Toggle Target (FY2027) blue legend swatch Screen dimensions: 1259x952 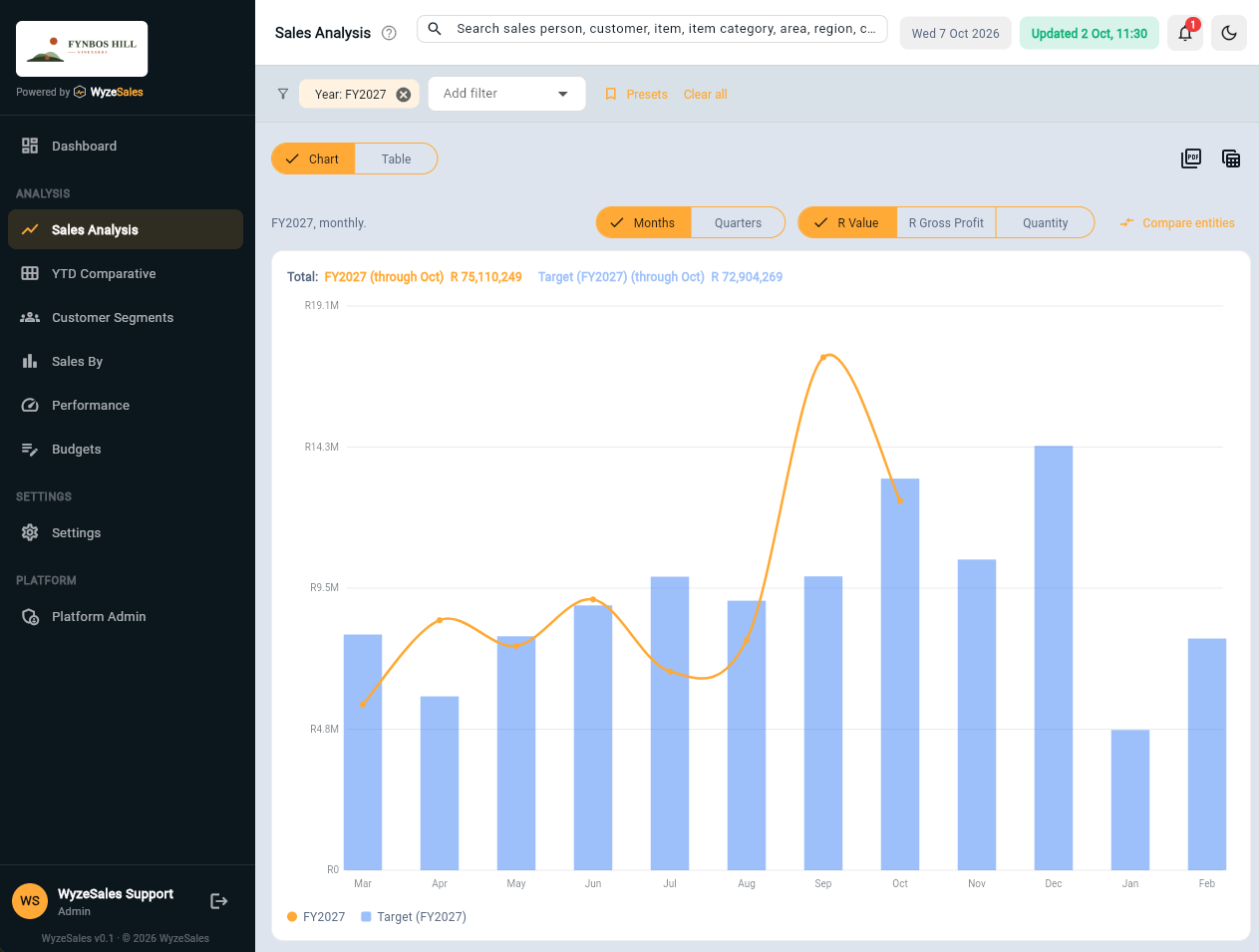pos(366,916)
